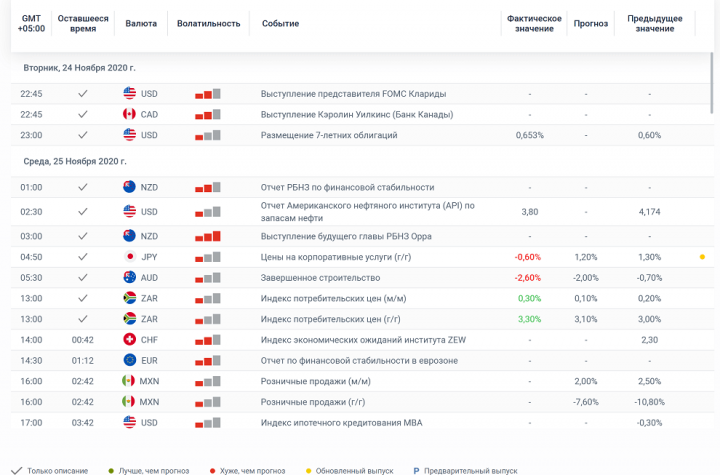Click the Canadian flag in the CAD row
This screenshot has height=475, width=720.
coord(129,114)
